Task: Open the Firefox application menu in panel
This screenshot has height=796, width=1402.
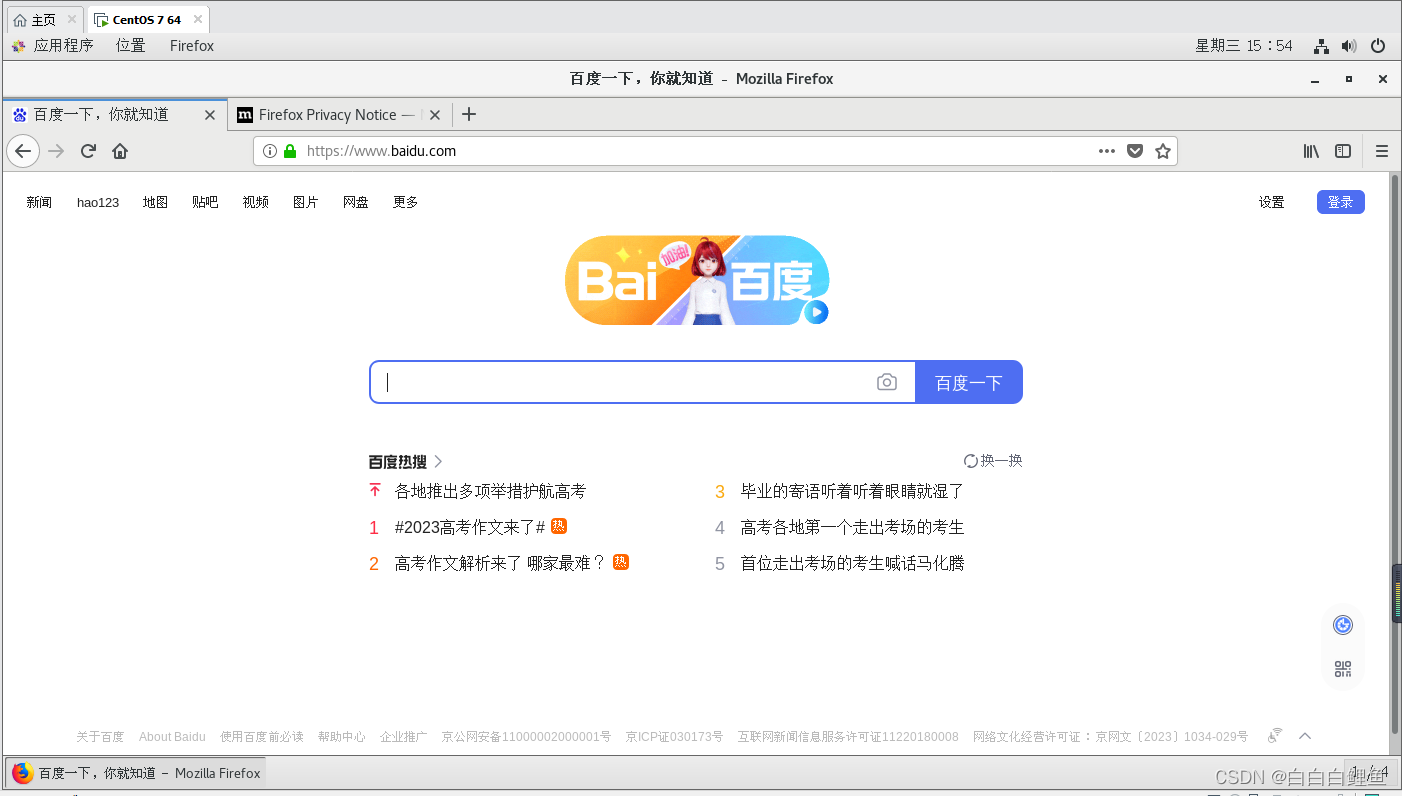Action: point(192,46)
